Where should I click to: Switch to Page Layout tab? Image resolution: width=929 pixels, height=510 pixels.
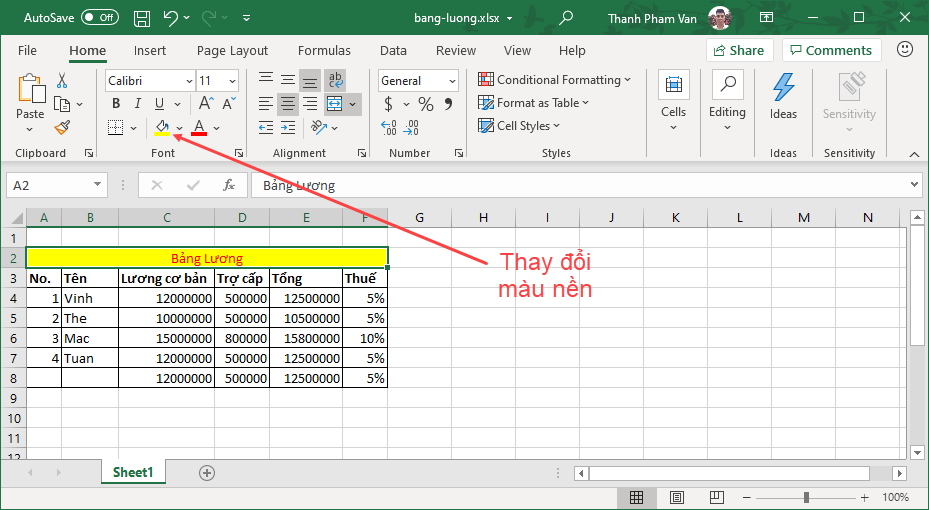point(232,50)
